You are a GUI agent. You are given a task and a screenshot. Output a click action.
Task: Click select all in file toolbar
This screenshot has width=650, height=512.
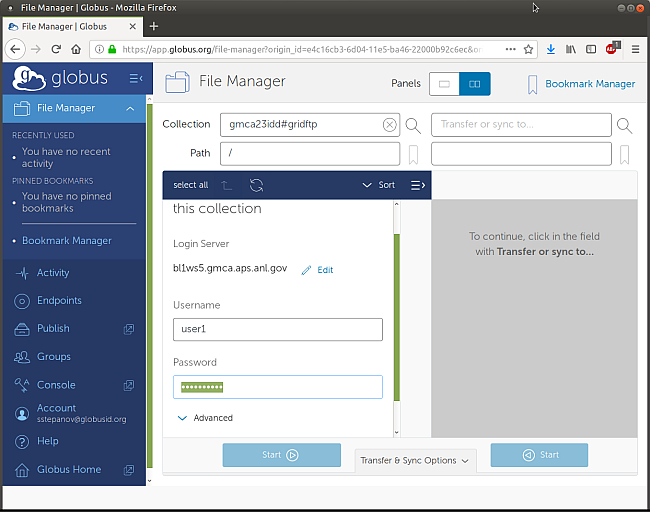191,185
